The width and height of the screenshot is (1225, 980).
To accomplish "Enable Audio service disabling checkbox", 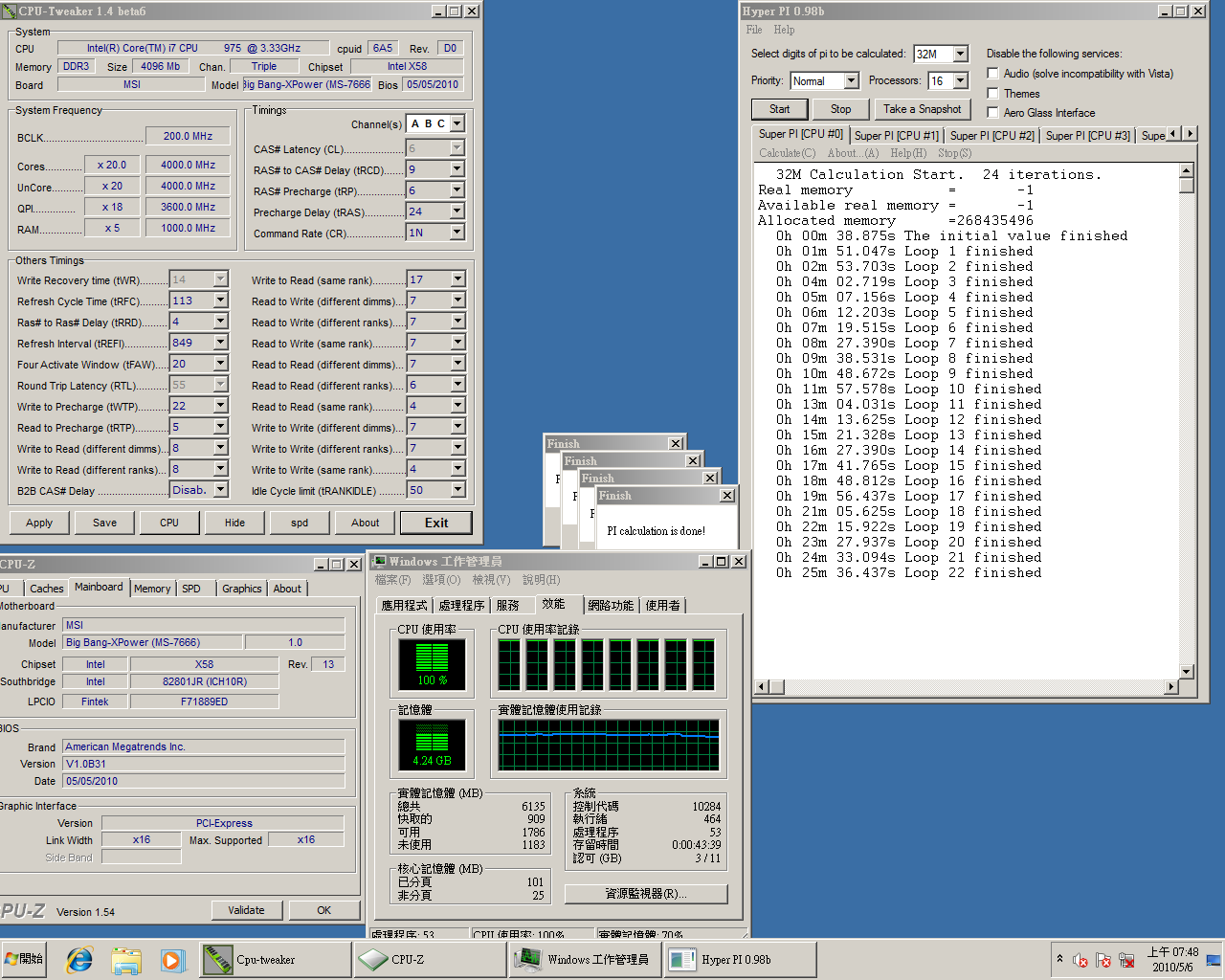I will pos(992,74).
